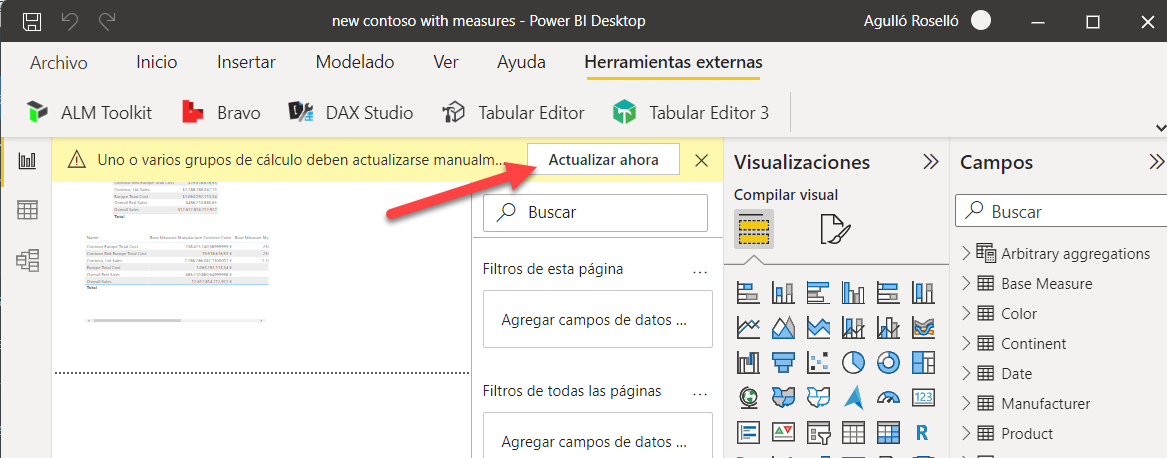Collapse the Visualizaciones pane
Image resolution: width=1167 pixels, height=458 pixels.
[x=930, y=162]
